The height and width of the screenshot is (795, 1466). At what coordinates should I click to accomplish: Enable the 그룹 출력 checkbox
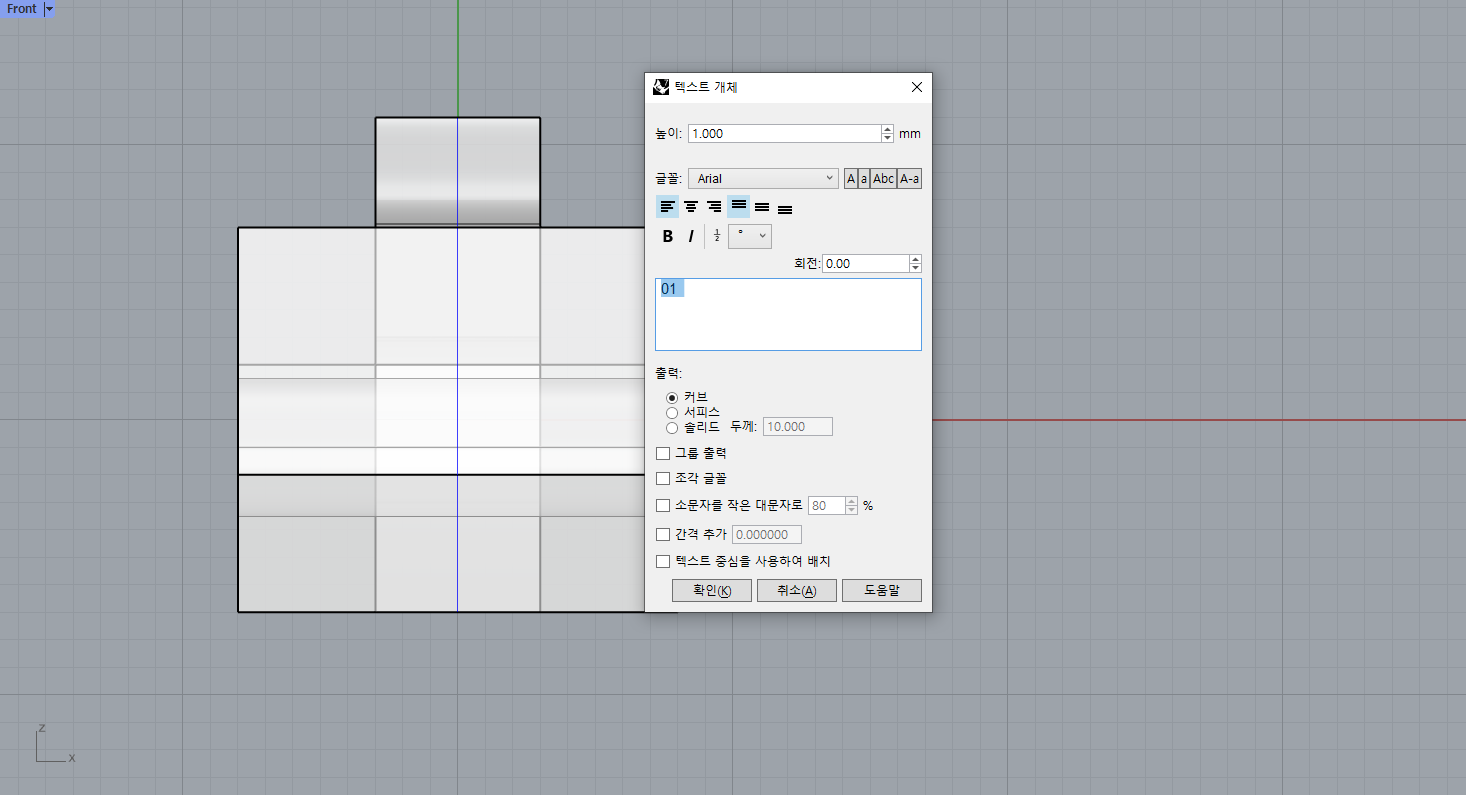point(663,453)
